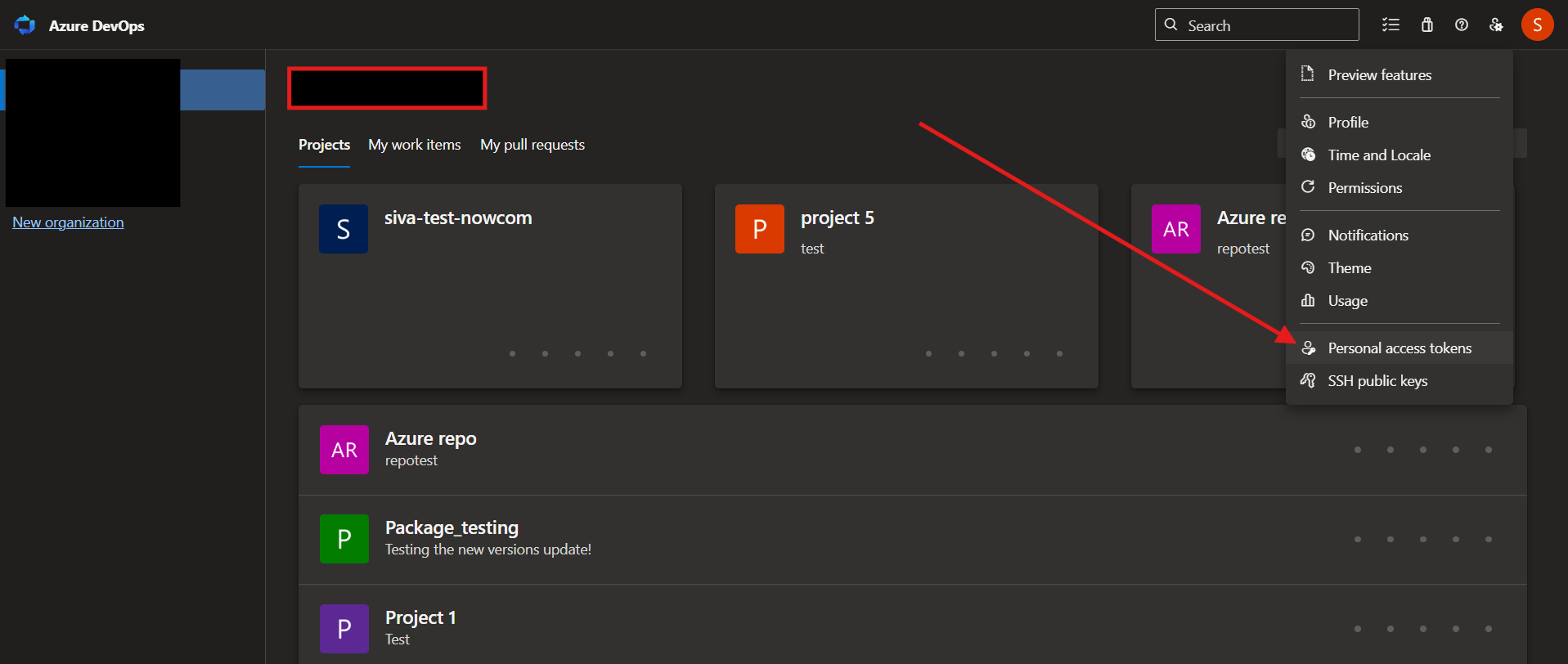Open the Package_testing project title
The image size is (1568, 664).
[452, 527]
